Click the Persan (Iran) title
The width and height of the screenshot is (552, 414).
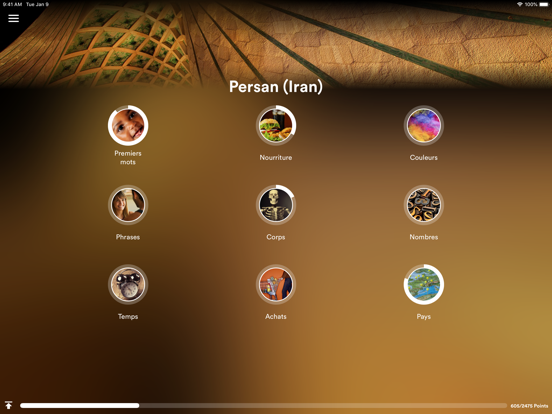tap(276, 86)
